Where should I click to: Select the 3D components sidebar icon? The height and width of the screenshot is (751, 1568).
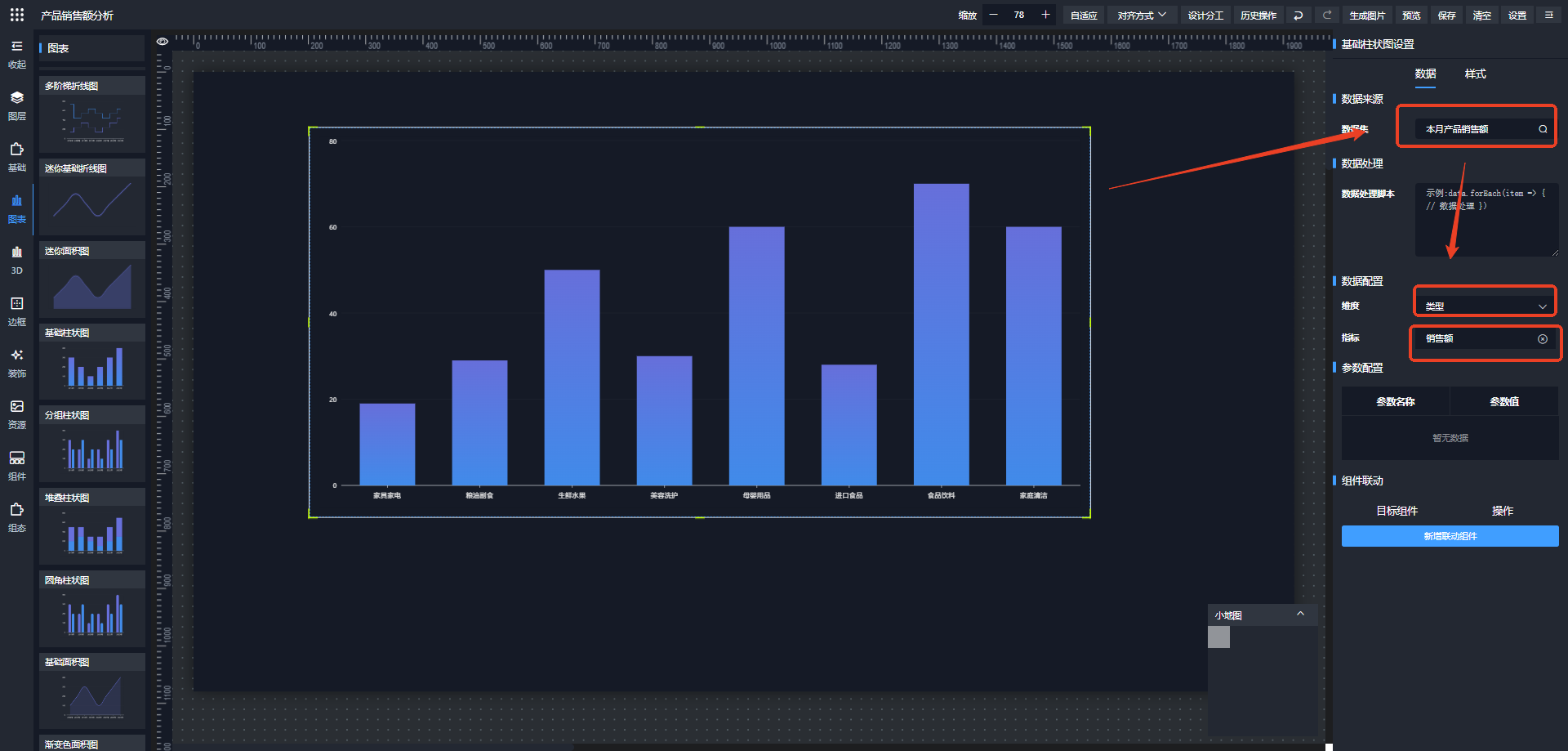click(x=16, y=260)
